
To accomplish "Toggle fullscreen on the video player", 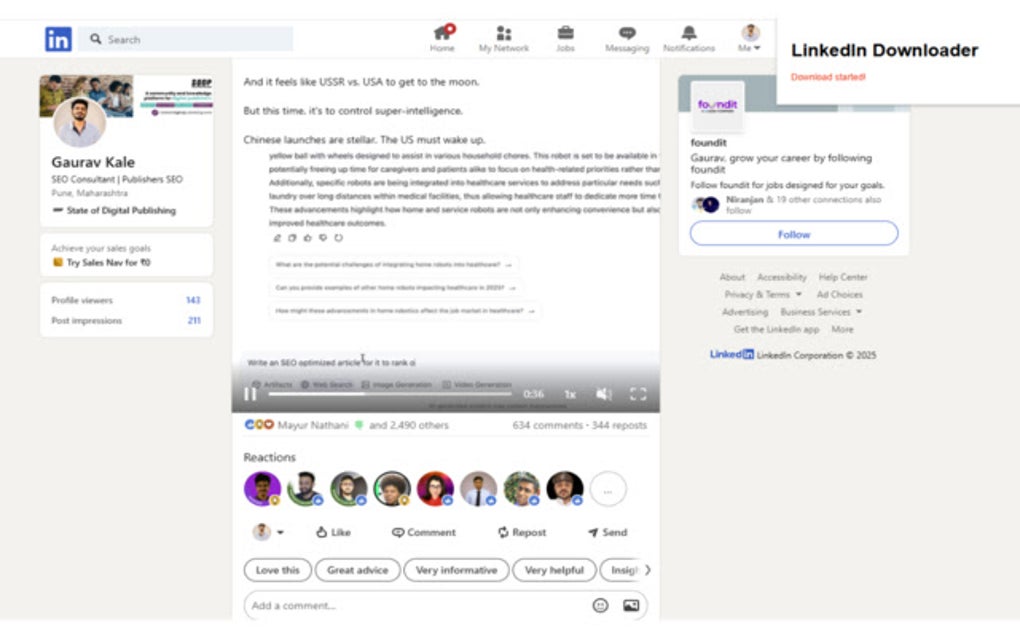I will pyautogui.click(x=638, y=394).
